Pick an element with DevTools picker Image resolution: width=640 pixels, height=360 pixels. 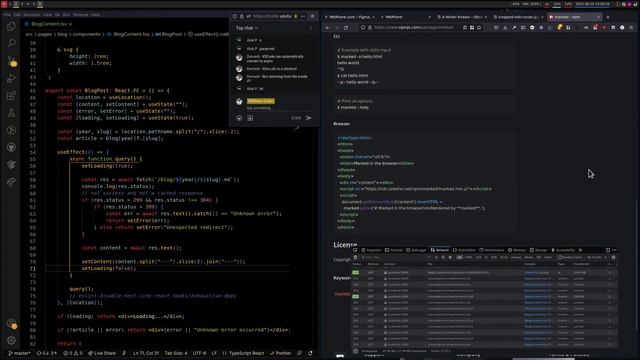coord(355,250)
